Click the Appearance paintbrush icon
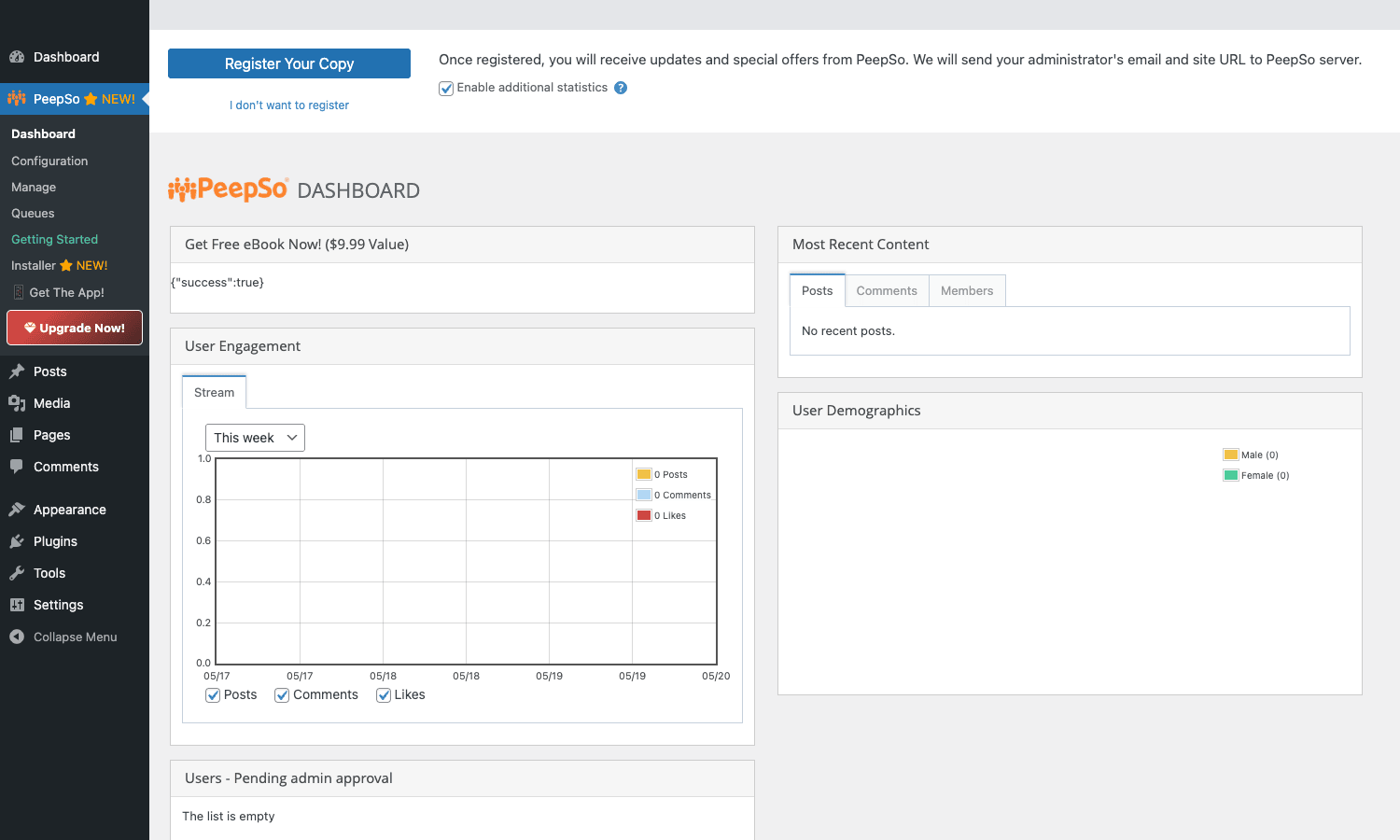The image size is (1400, 840). click(x=17, y=510)
